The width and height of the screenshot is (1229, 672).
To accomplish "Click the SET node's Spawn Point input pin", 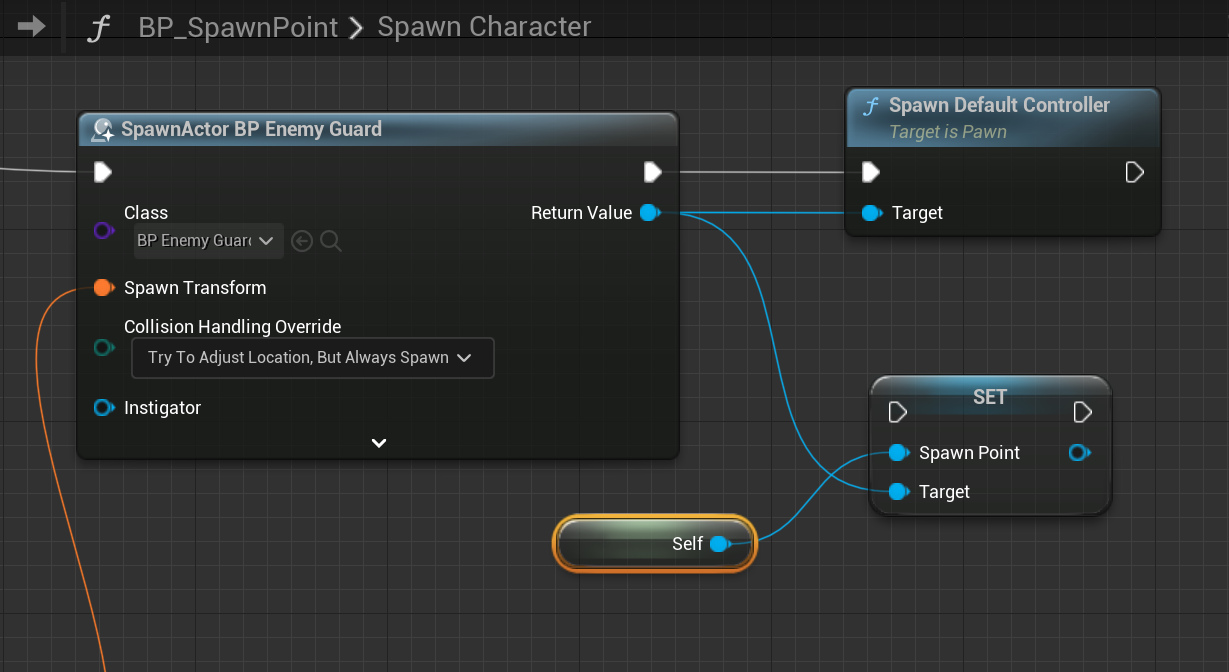I will [x=898, y=453].
